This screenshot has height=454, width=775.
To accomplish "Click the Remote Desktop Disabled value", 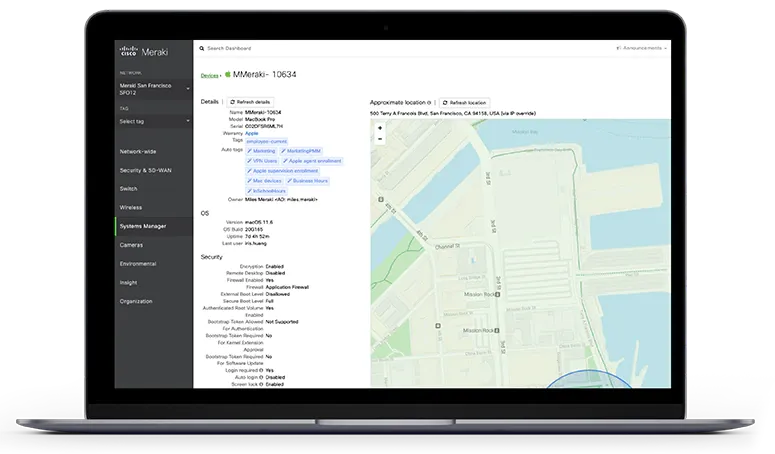I will coord(275,273).
